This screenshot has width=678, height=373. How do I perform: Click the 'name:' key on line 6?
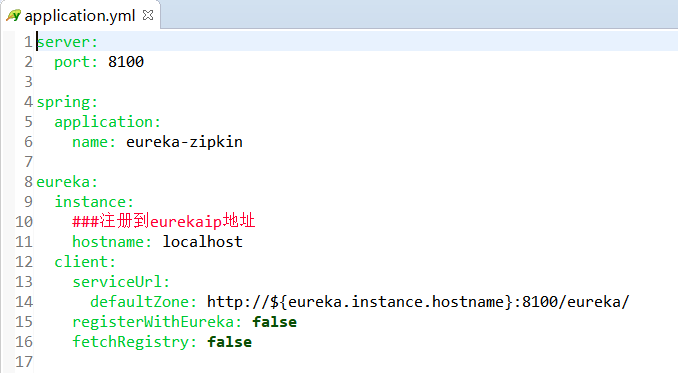point(94,142)
